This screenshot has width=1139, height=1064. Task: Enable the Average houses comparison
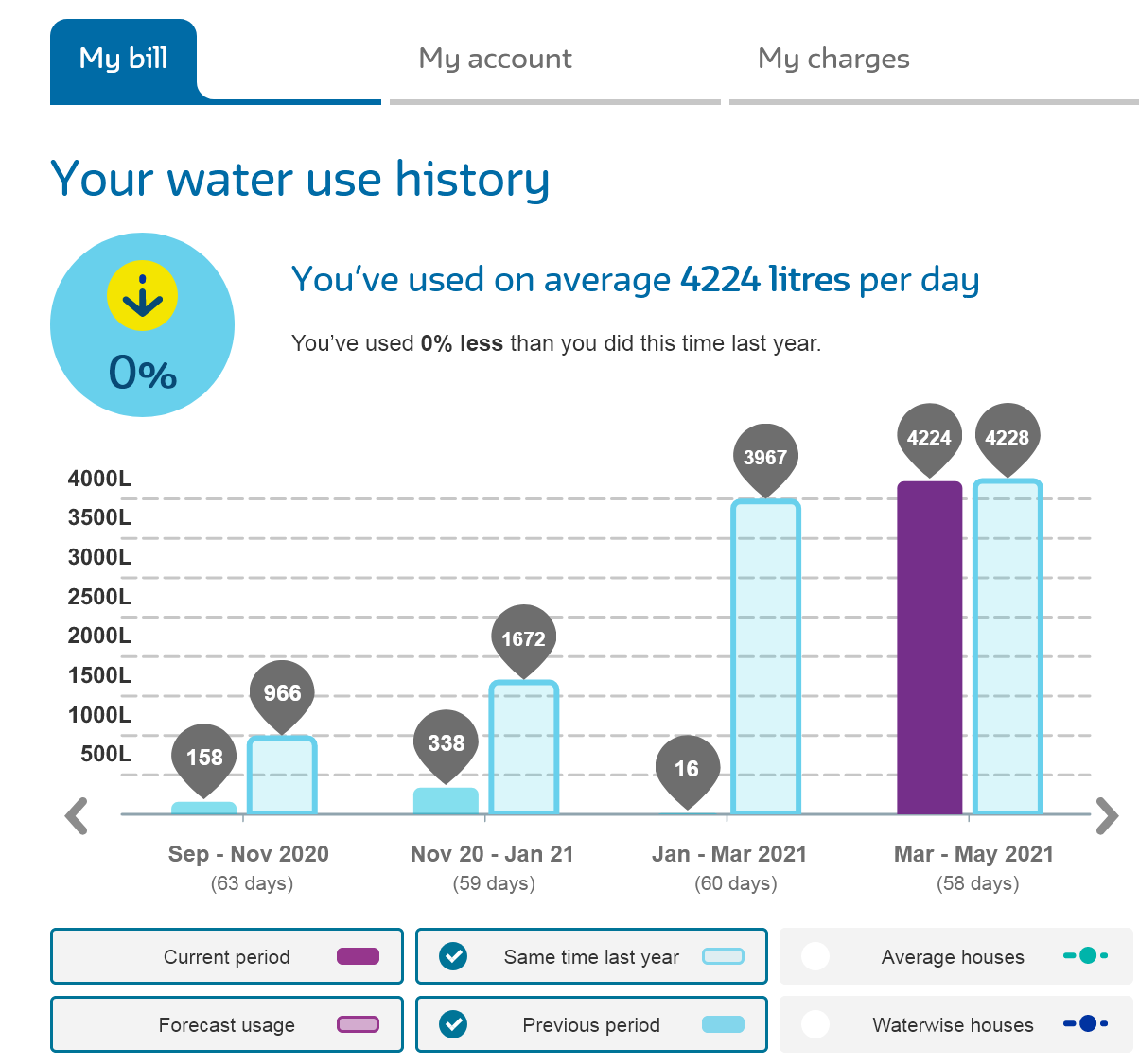(x=815, y=956)
